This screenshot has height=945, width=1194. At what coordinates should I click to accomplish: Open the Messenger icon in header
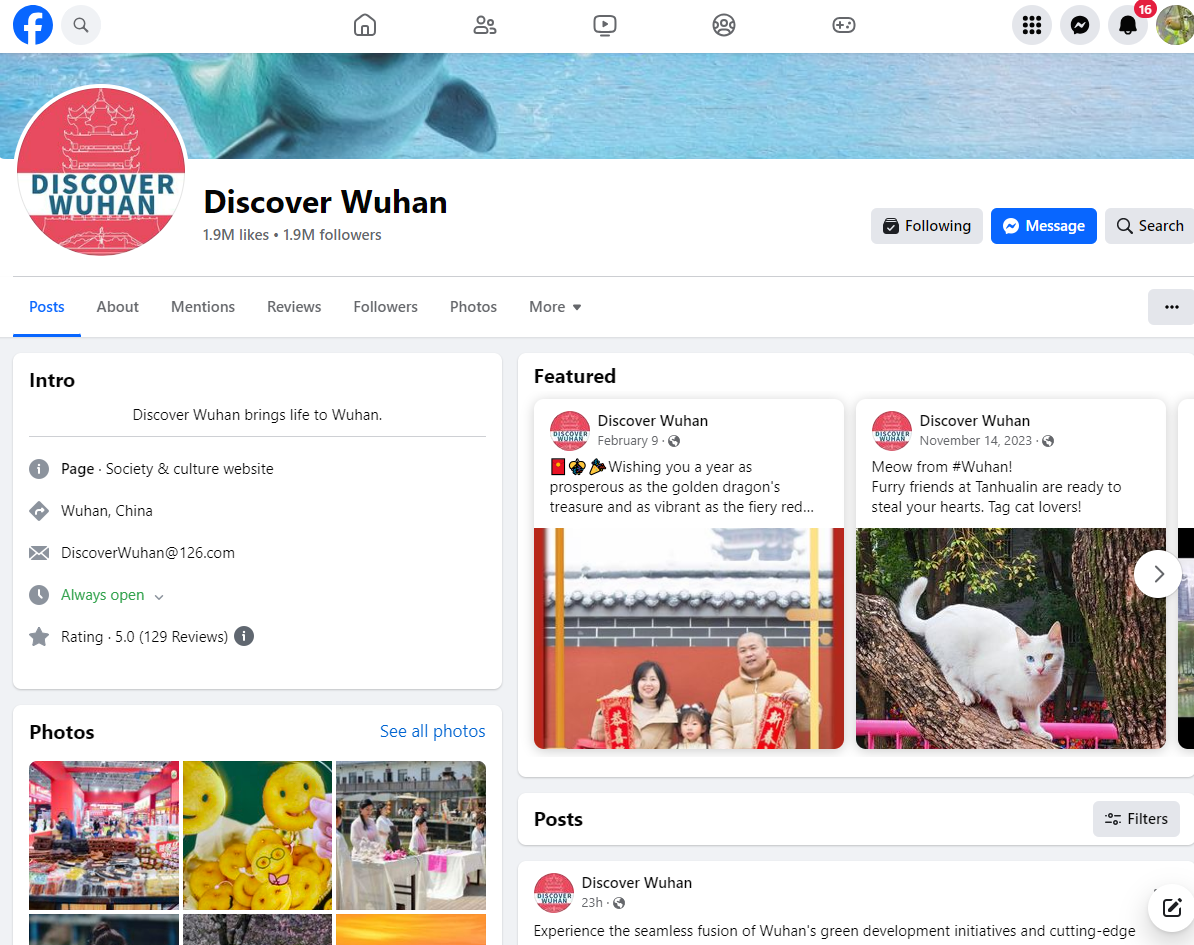click(x=1080, y=25)
